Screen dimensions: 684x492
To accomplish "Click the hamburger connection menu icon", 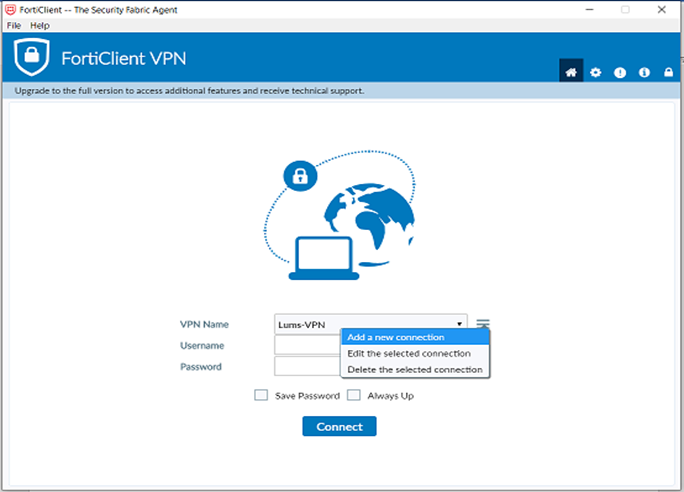I will 482,324.
